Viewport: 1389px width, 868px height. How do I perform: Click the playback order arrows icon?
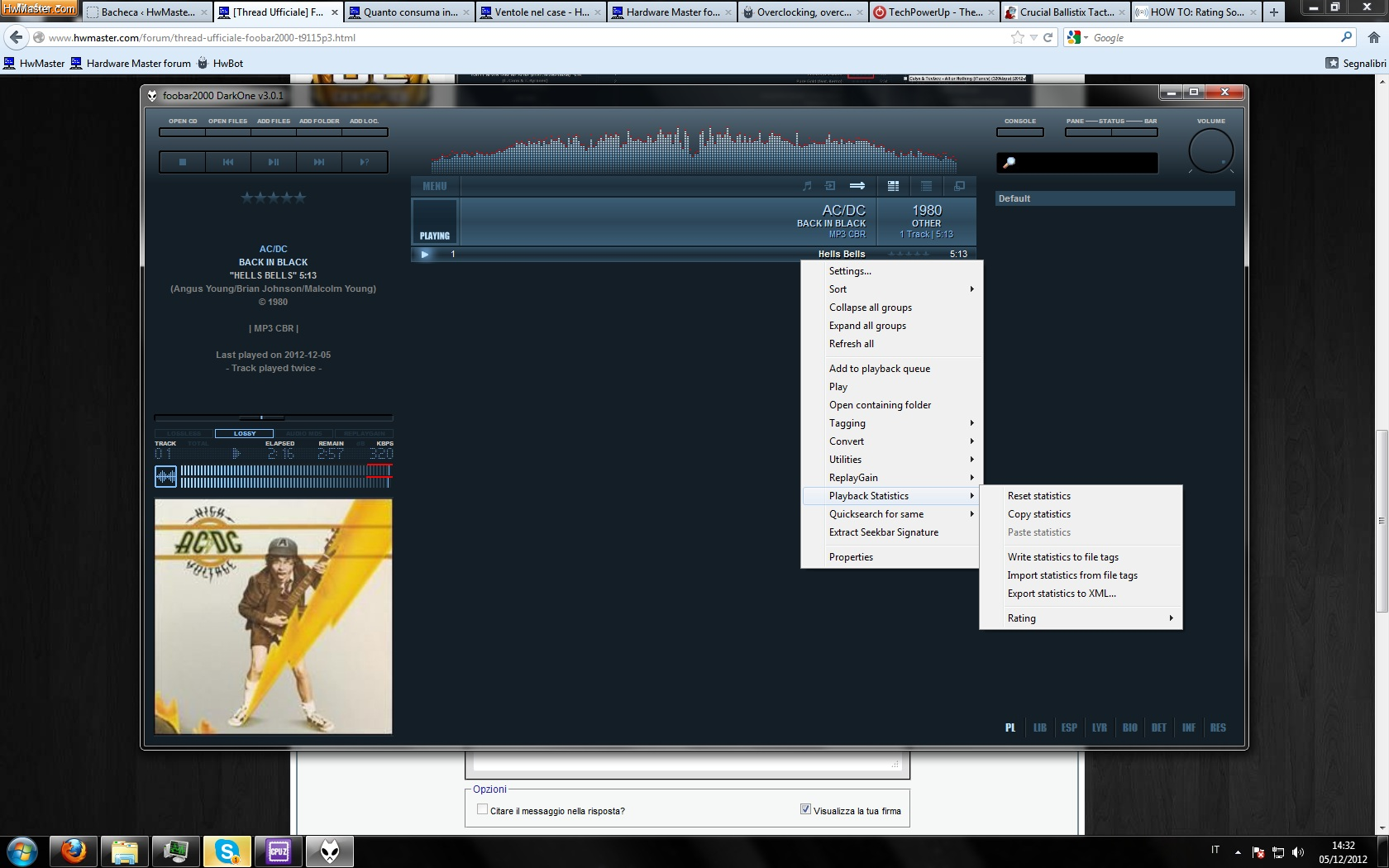857,186
